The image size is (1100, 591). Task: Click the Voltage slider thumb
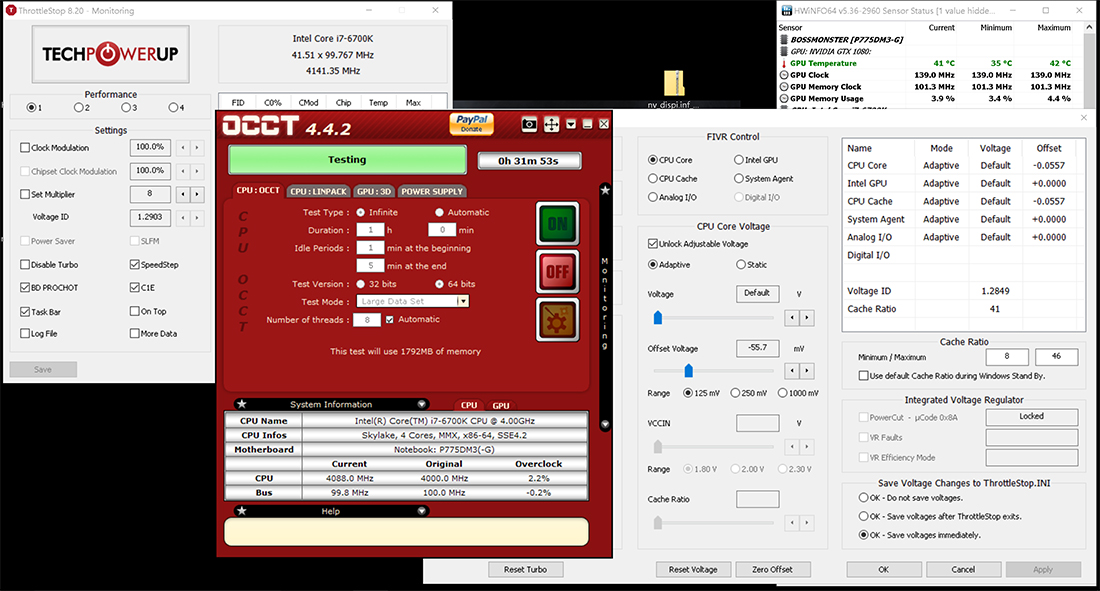(x=657, y=317)
